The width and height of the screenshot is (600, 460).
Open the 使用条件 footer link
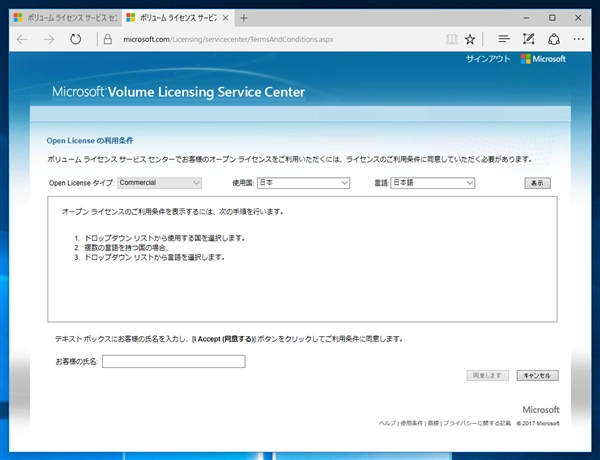click(411, 423)
